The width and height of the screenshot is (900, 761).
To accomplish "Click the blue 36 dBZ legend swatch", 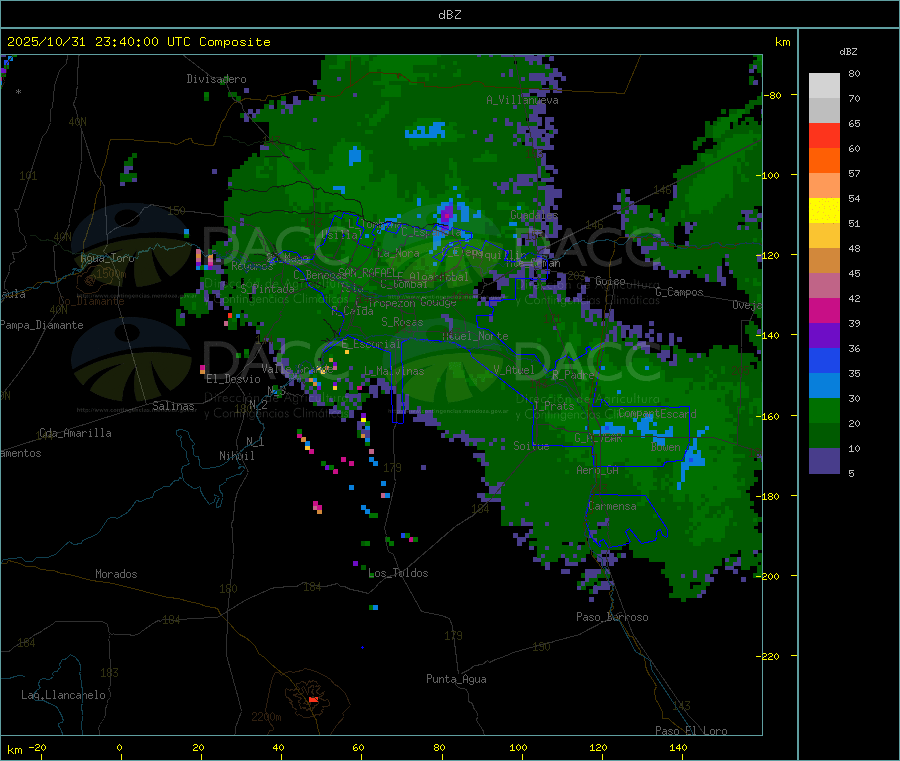I will (824, 360).
